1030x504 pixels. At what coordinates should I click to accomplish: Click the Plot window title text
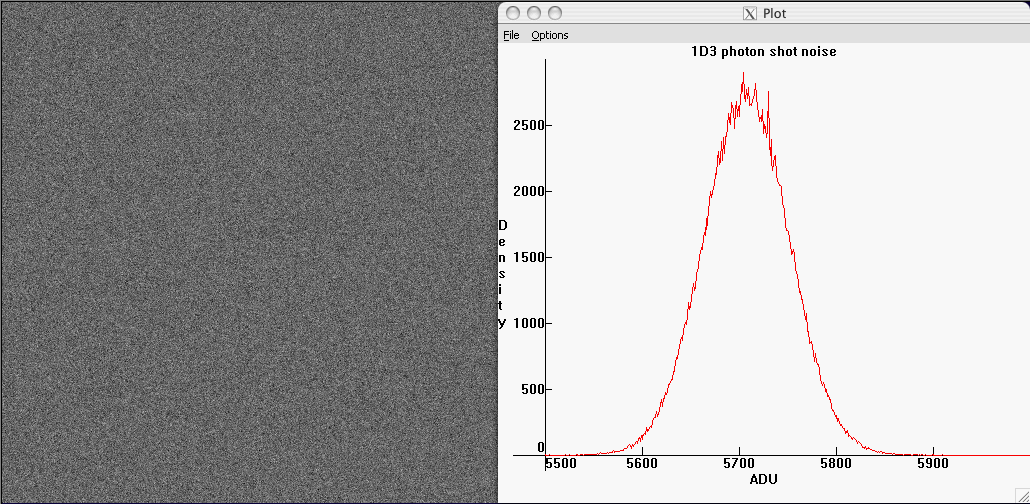click(x=774, y=13)
